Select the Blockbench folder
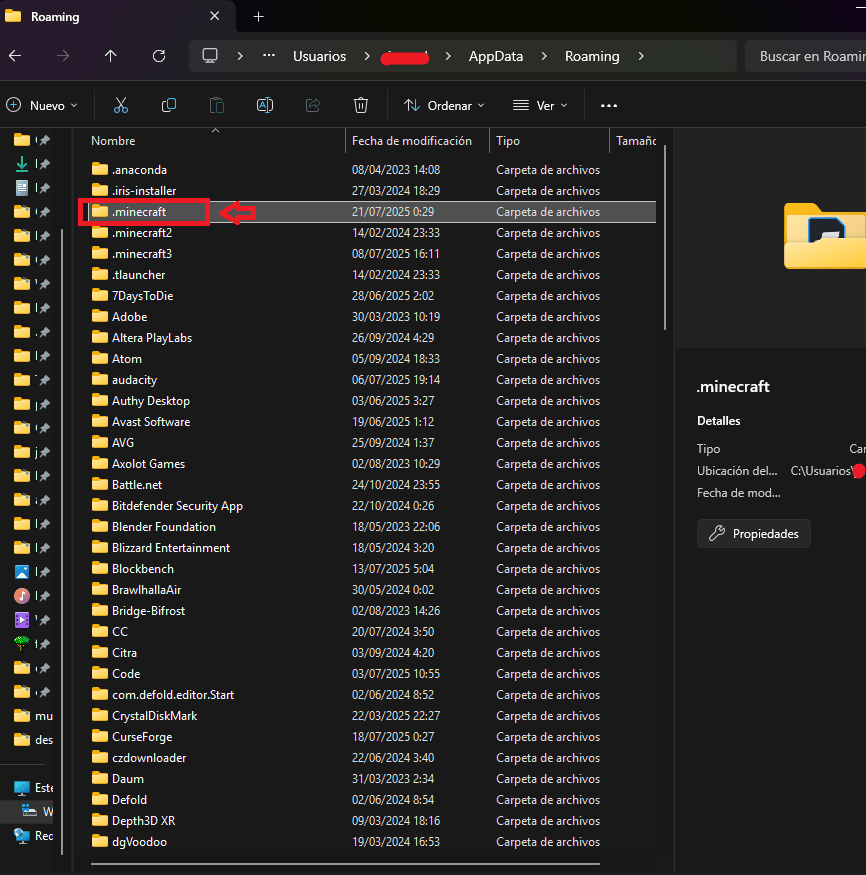 coord(143,568)
